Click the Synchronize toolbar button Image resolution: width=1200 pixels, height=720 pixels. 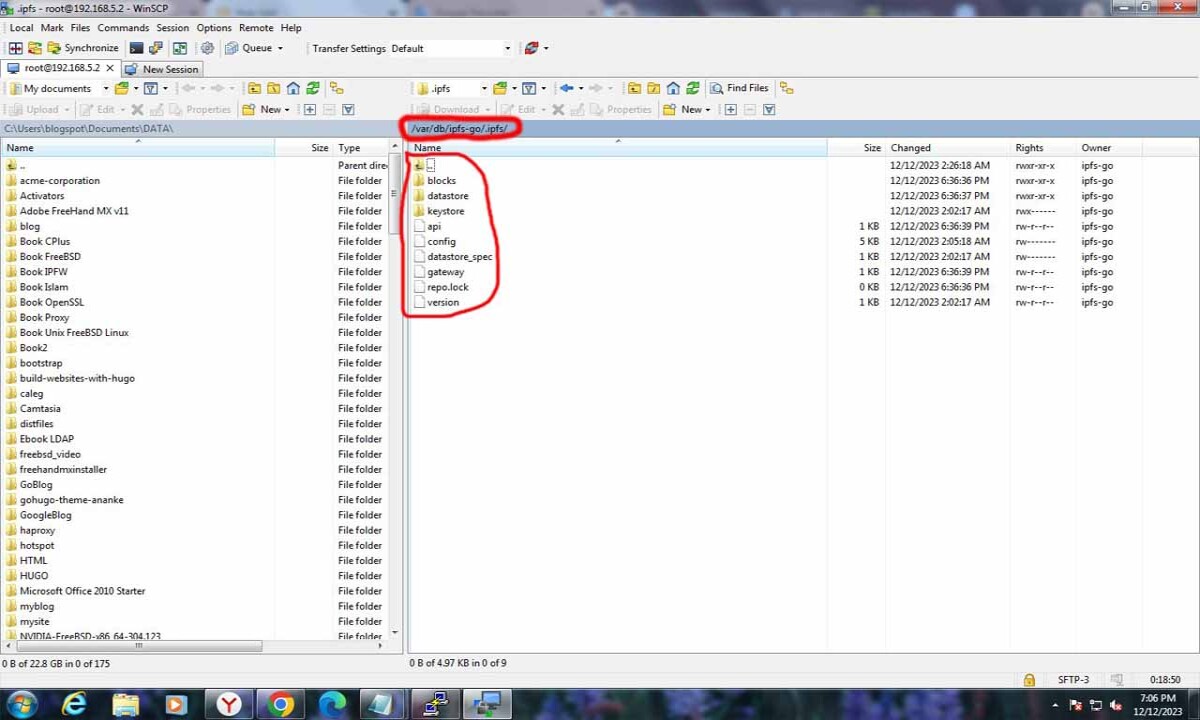click(x=82, y=48)
